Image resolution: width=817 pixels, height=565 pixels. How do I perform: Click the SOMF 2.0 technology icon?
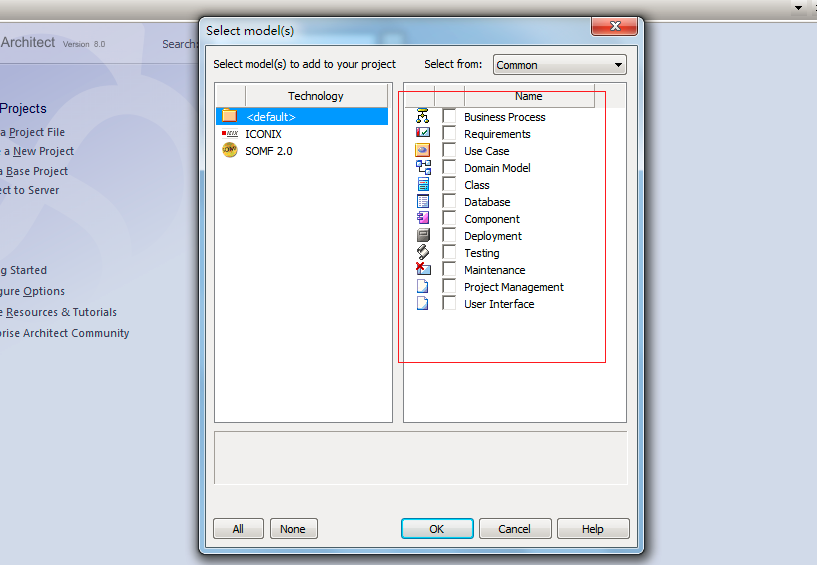(x=230, y=150)
